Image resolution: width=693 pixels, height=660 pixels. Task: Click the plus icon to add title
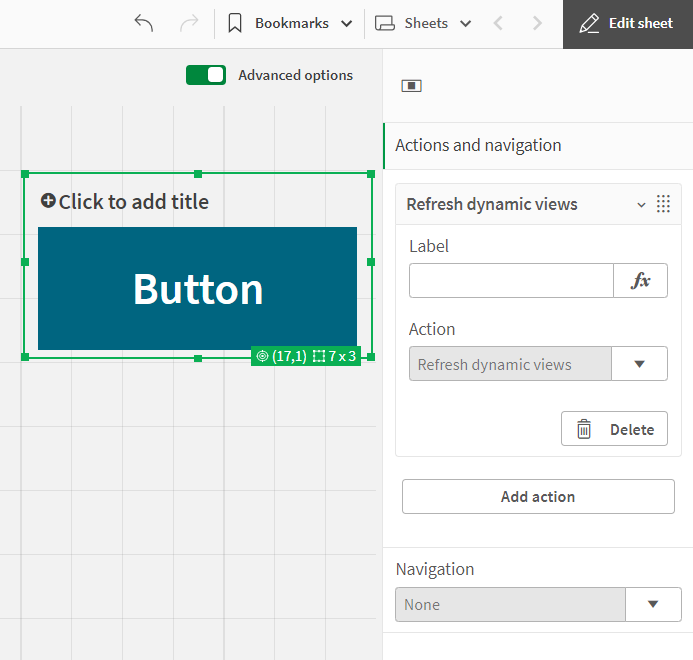coord(48,201)
